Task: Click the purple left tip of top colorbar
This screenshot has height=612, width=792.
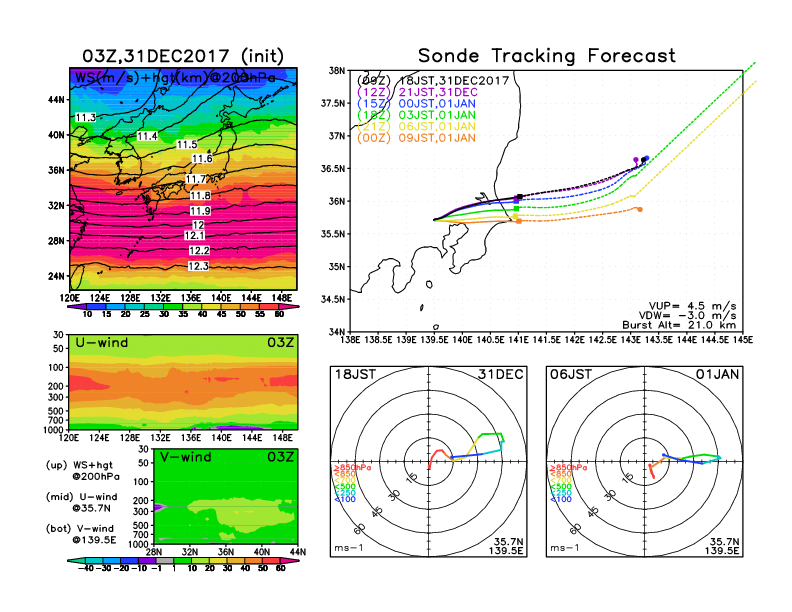Action: pos(75,307)
